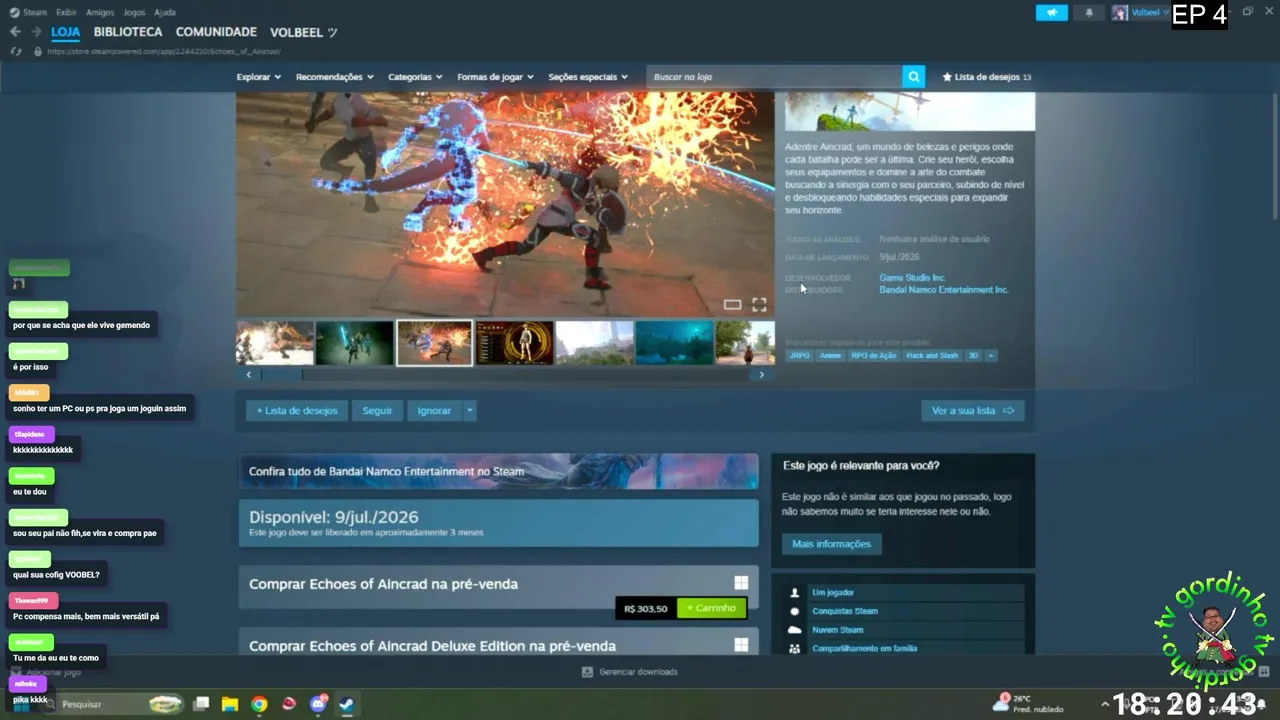Expand the Seções especiais dropdown

(x=588, y=77)
